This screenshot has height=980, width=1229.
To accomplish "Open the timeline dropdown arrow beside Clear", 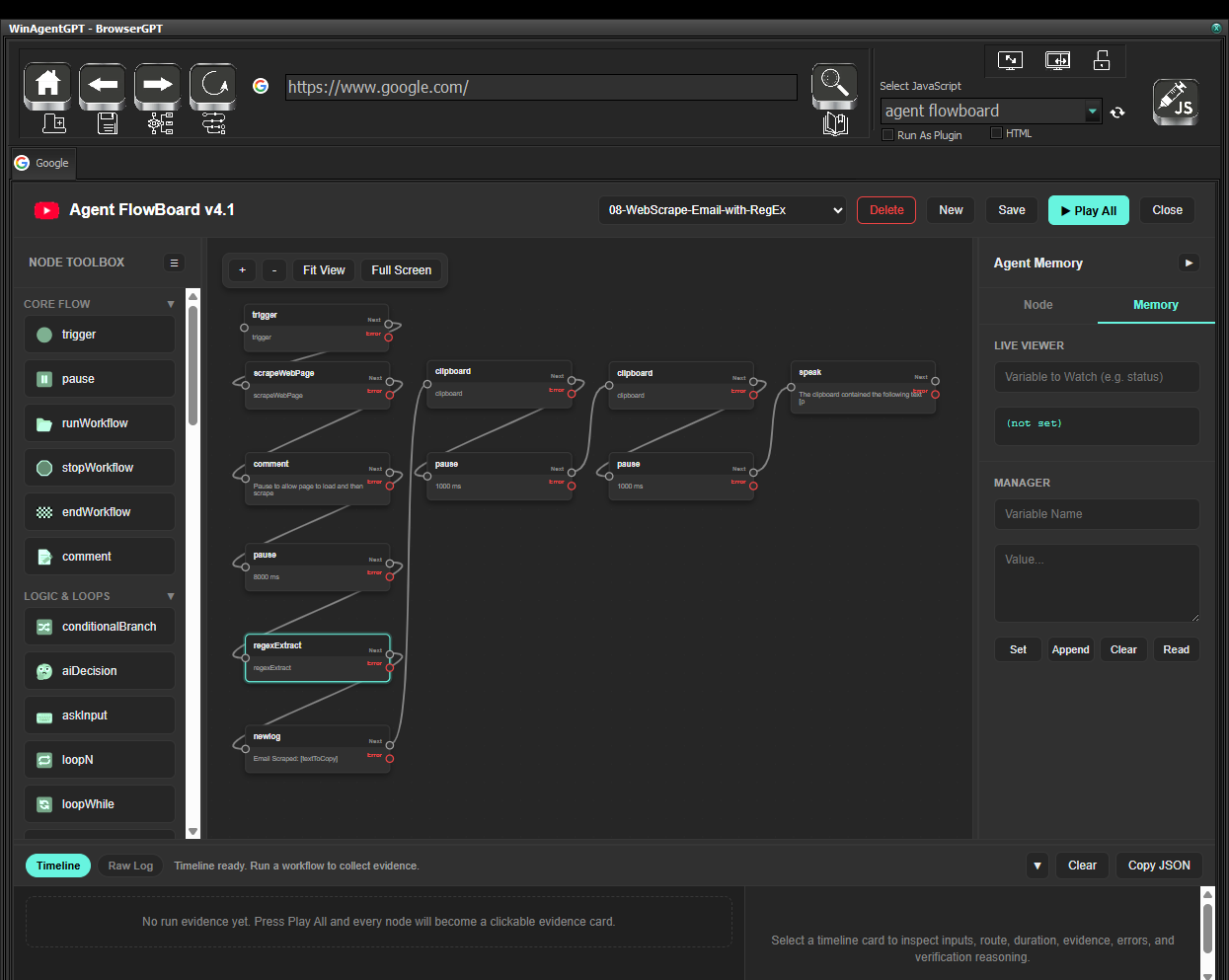I will tap(1037, 866).
